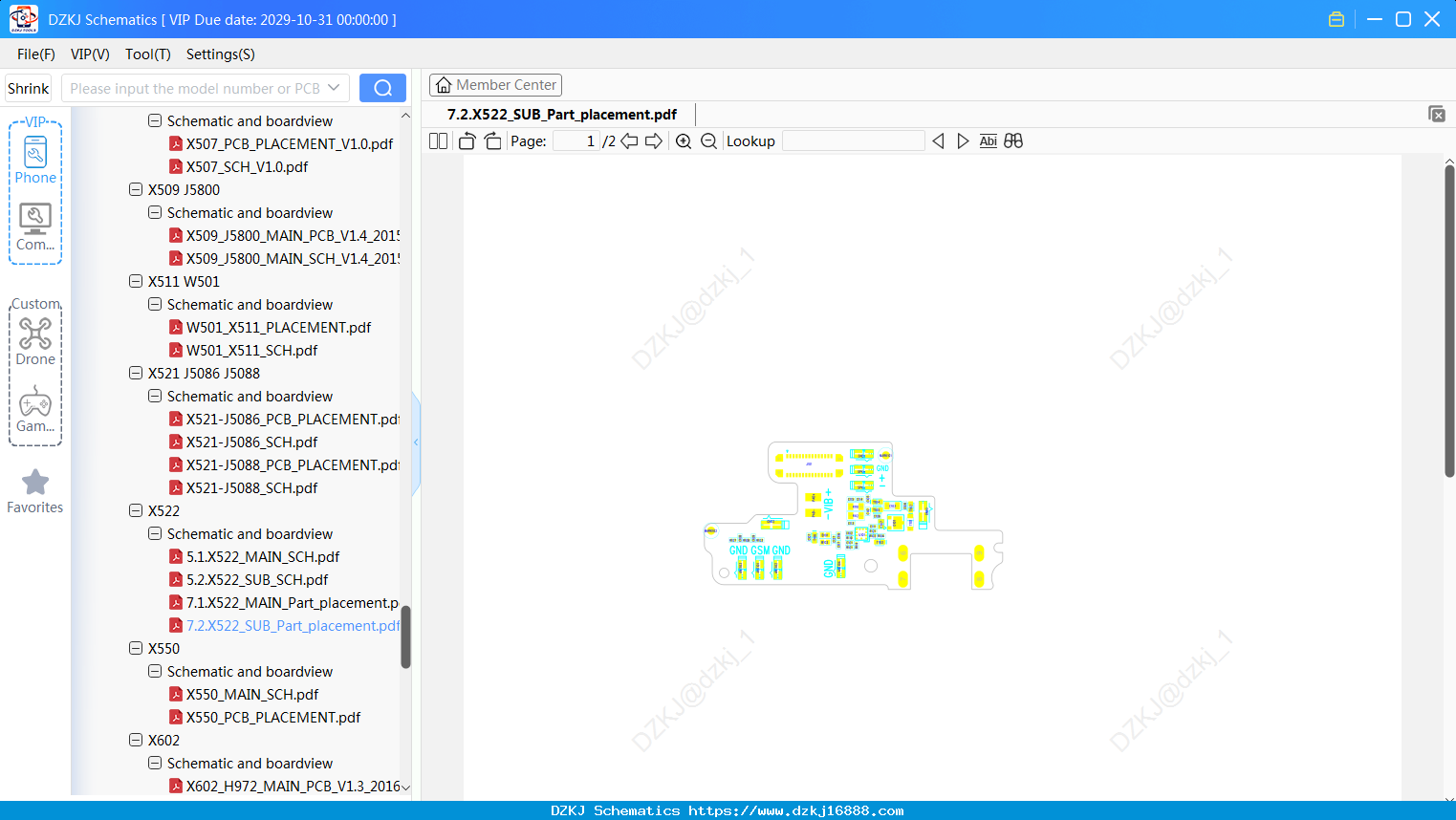
Task: Rotate the PDF page counterclockwise
Action: click(467, 141)
